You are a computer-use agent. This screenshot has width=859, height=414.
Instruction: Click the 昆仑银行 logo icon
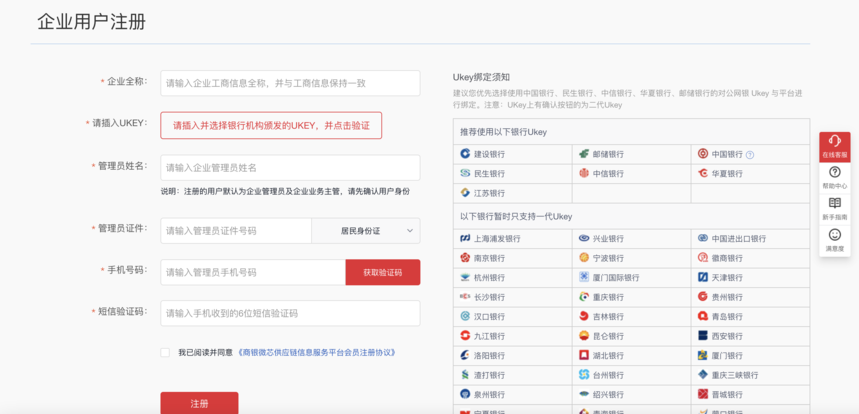tap(584, 336)
